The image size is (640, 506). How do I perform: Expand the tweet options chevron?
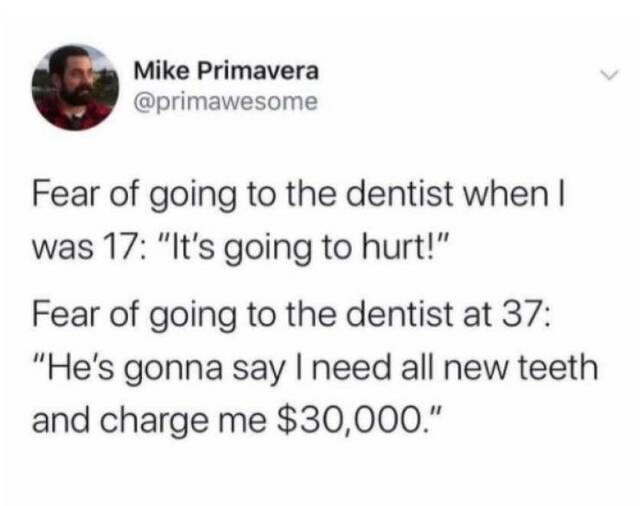(609, 75)
